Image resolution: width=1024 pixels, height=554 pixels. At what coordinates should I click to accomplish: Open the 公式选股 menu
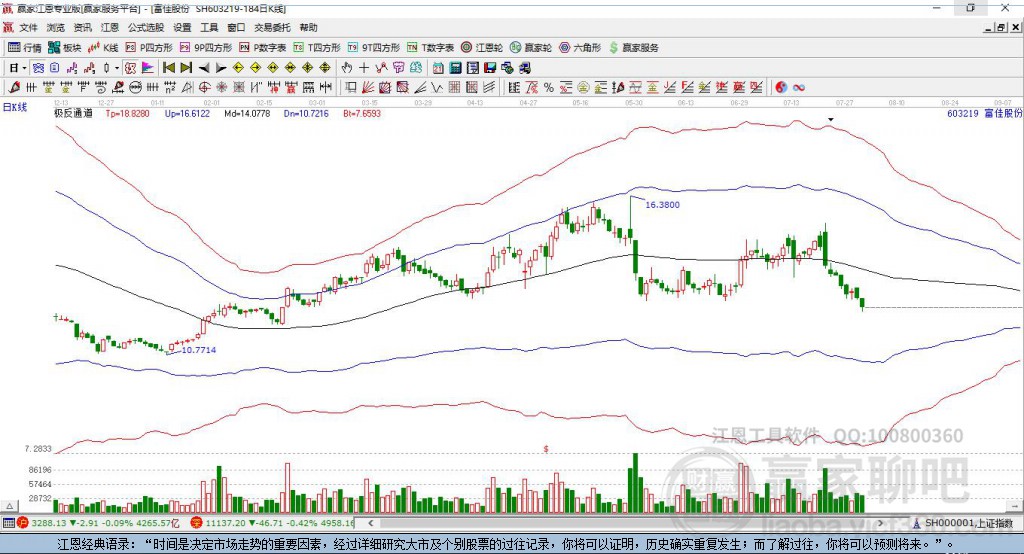tap(146, 27)
